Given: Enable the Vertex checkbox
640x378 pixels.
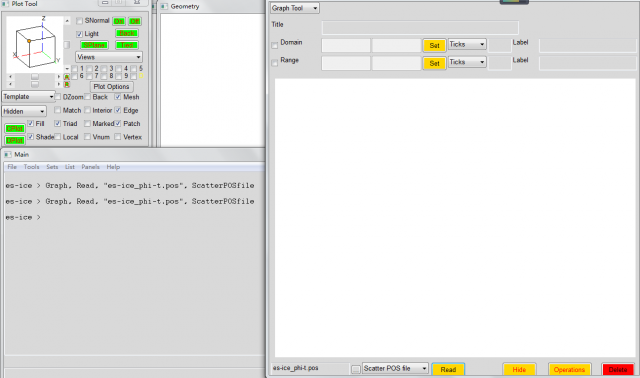Looking at the screenshot, I should pyautogui.click(x=118, y=137).
